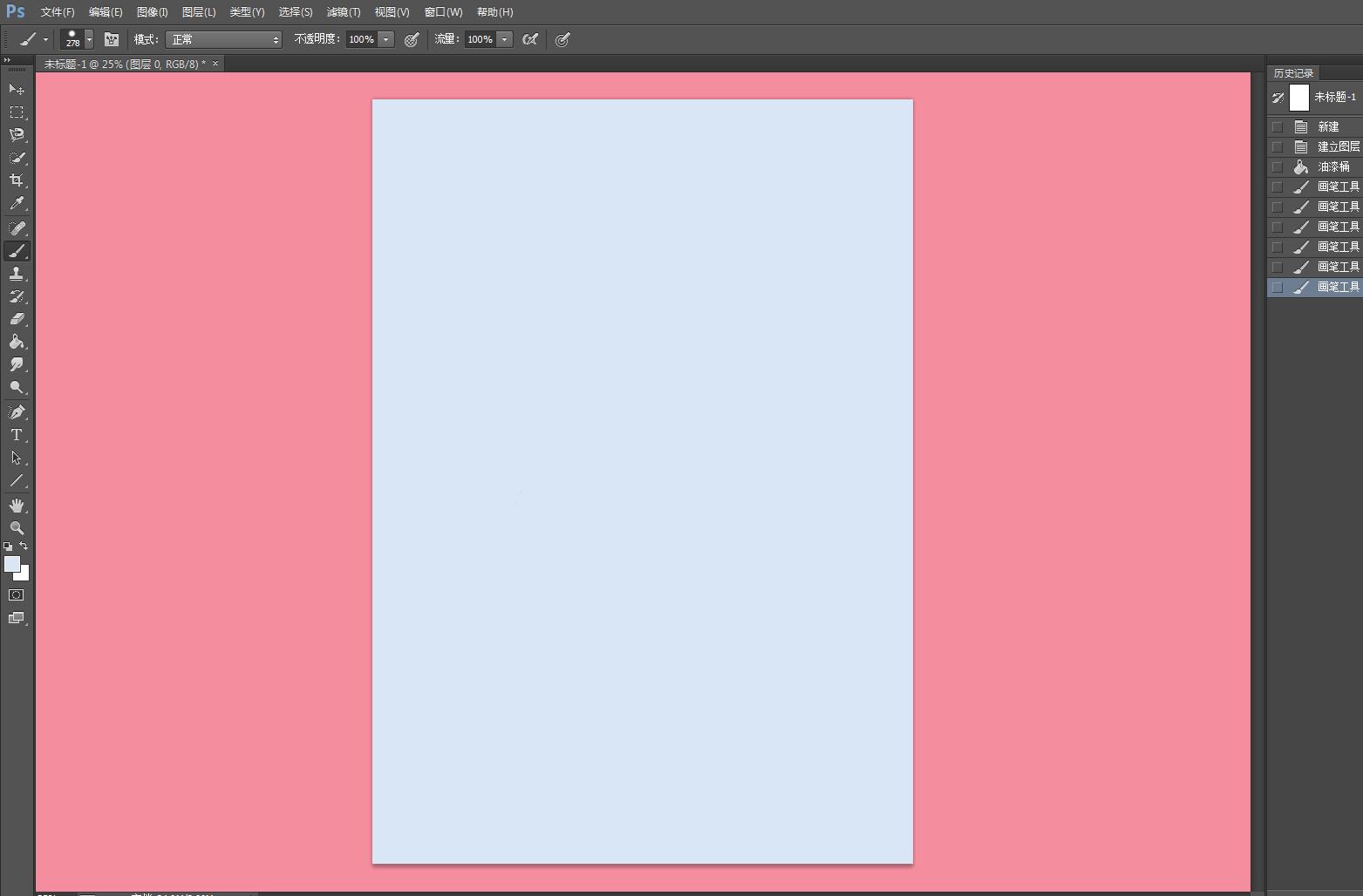
Task: Open the brush panel toggle icon
Action: [112, 39]
